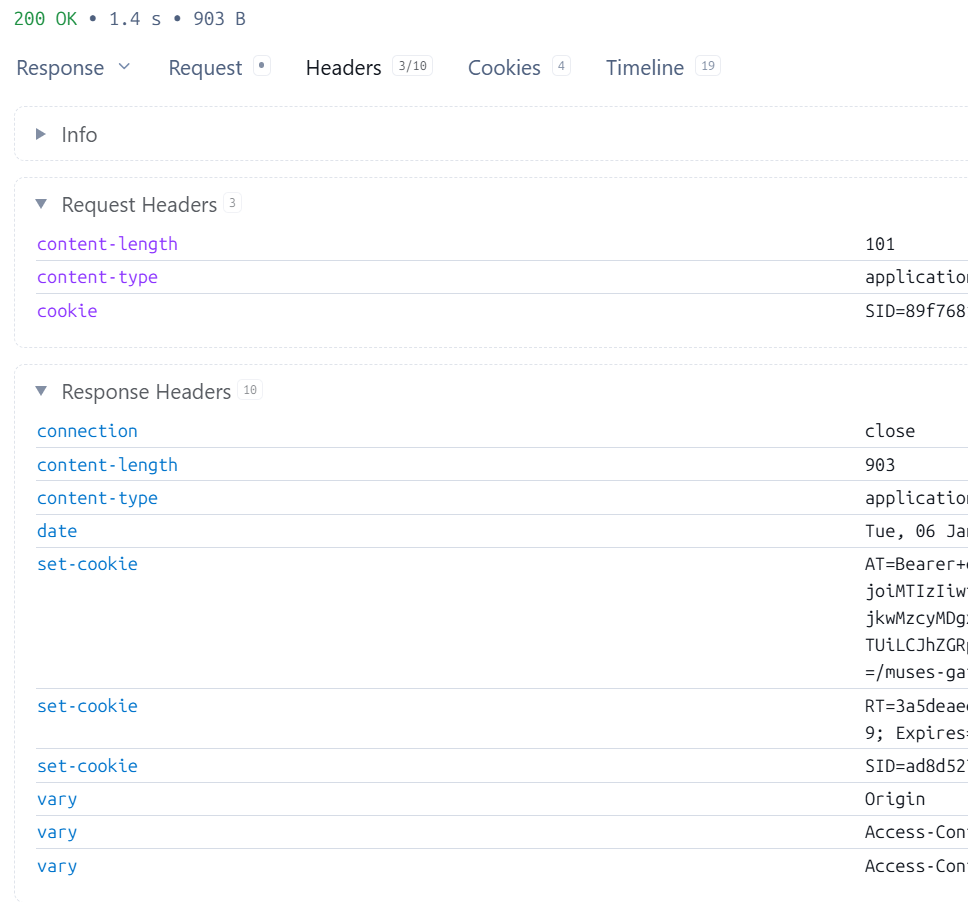Click the Cookies count badge 4
The image size is (968, 902).
561,67
